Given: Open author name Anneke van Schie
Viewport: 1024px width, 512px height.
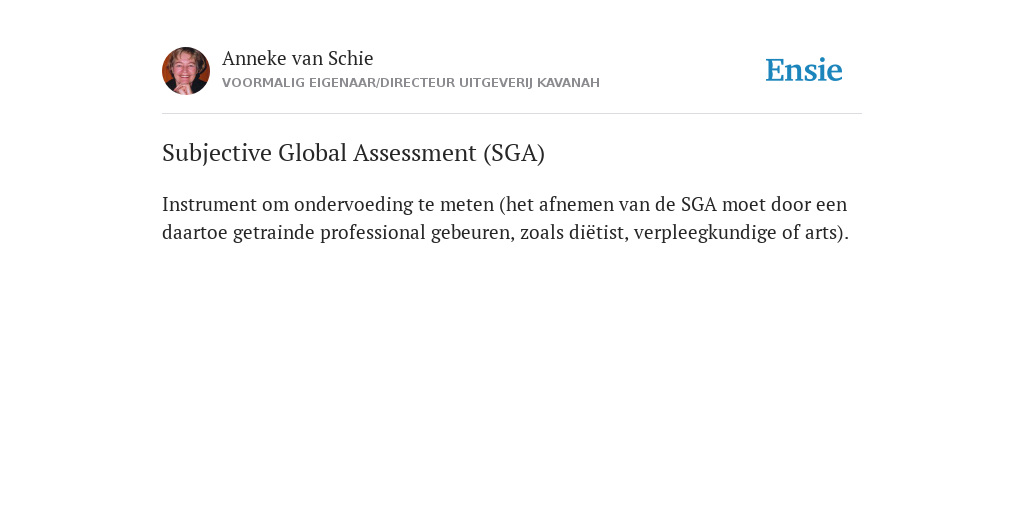Looking at the screenshot, I should pos(297,58).
